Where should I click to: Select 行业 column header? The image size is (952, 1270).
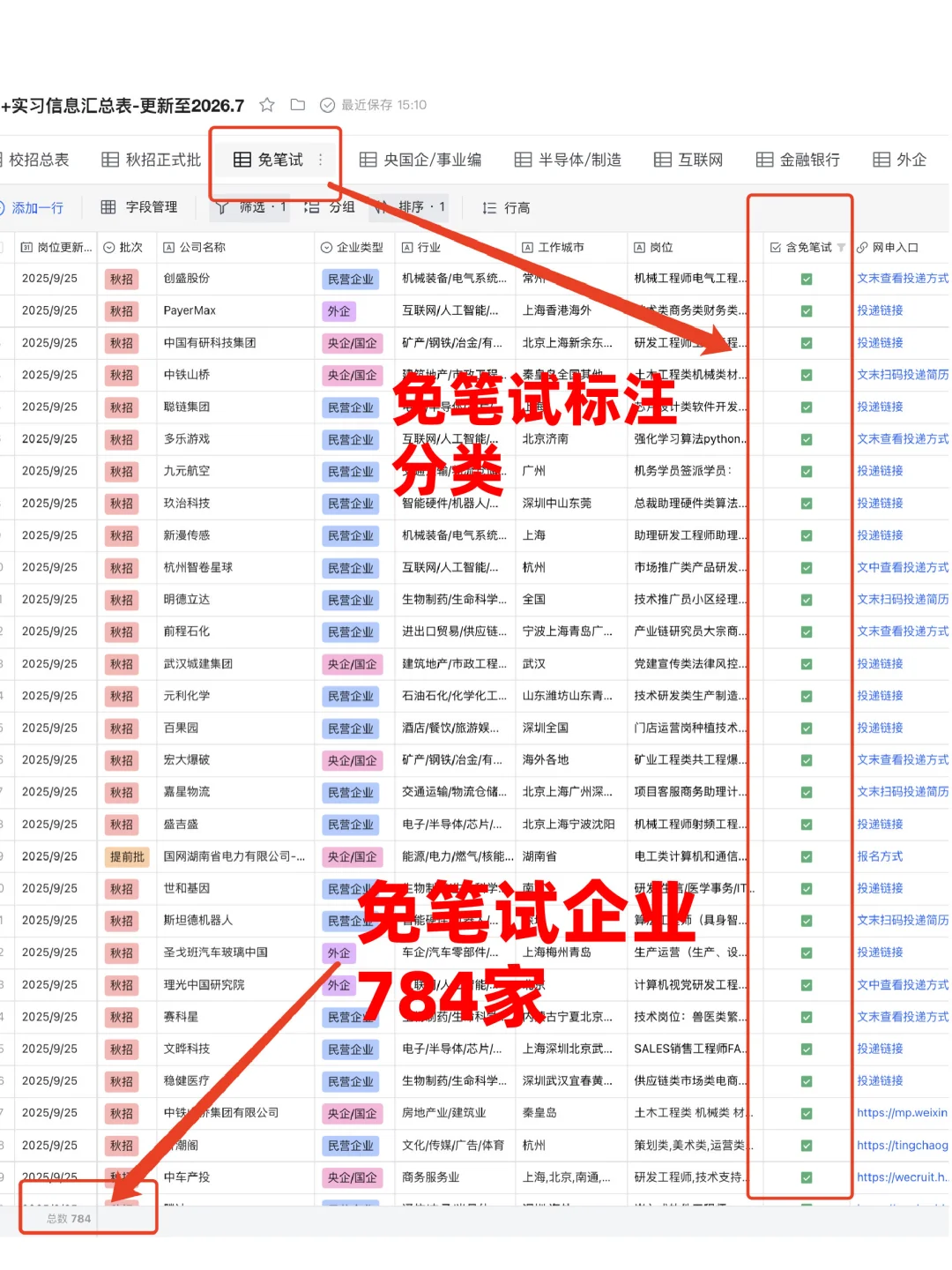[x=455, y=248]
